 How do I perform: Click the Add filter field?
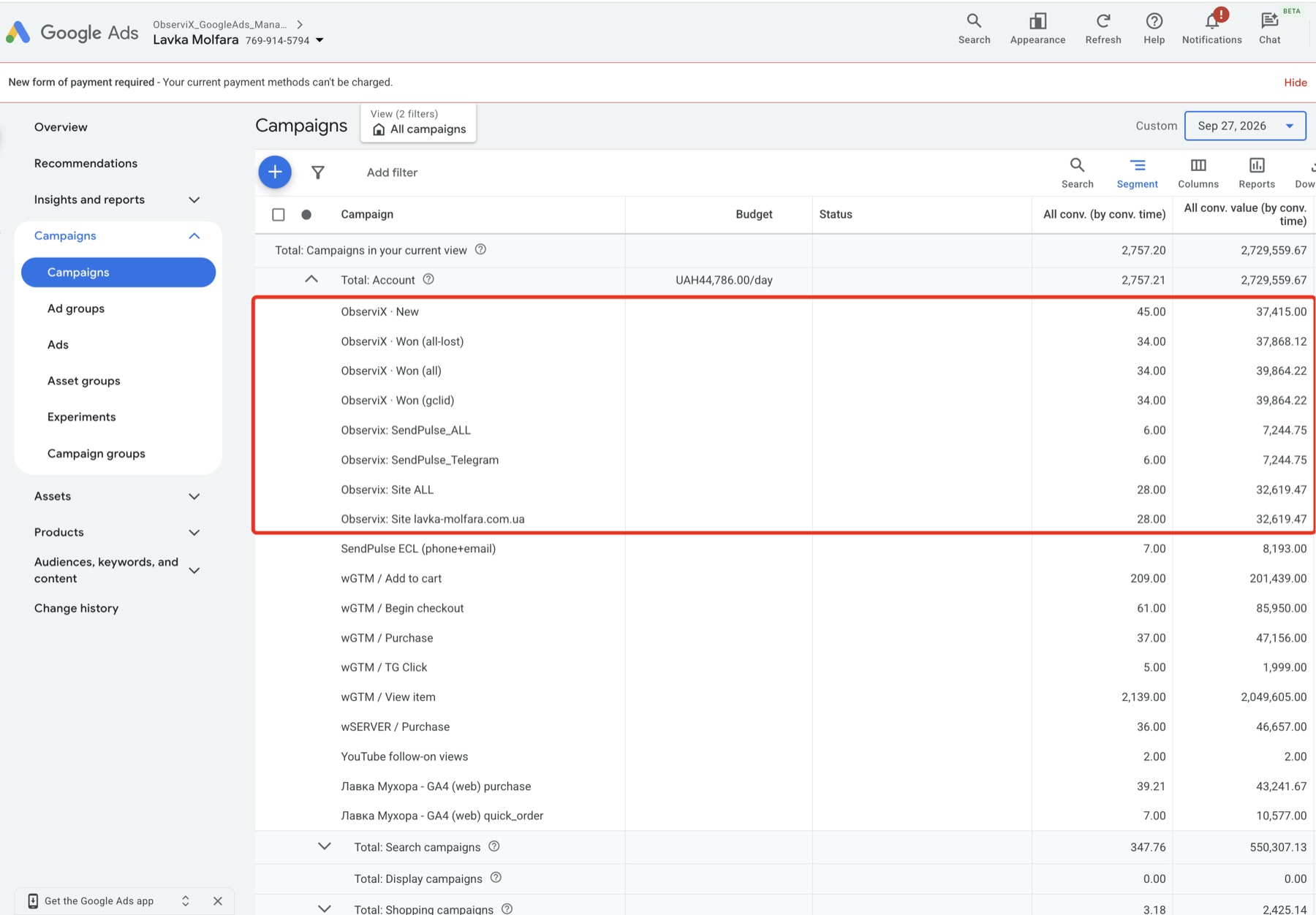tap(392, 172)
